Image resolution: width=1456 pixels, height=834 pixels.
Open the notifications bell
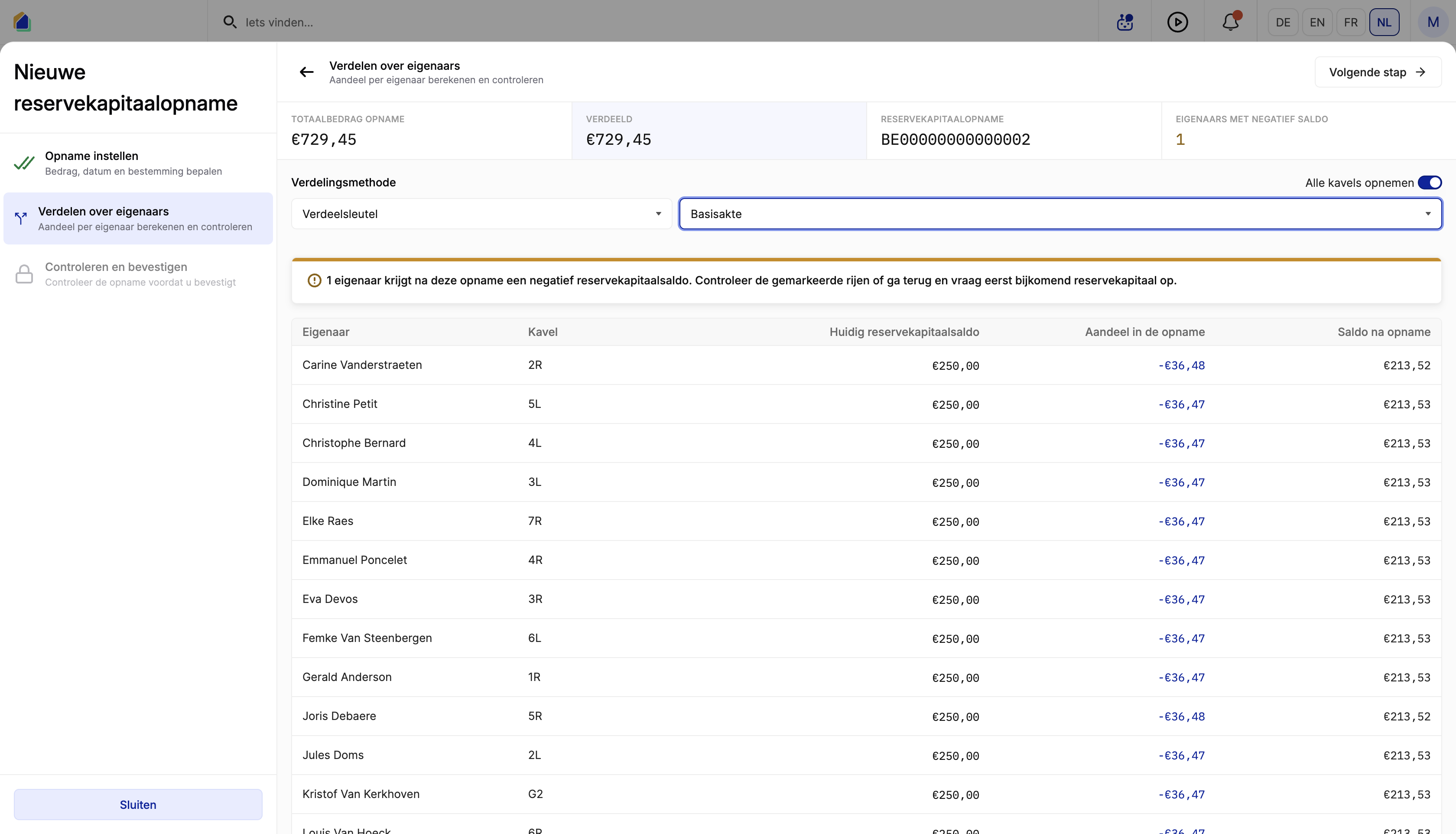coord(1230,22)
